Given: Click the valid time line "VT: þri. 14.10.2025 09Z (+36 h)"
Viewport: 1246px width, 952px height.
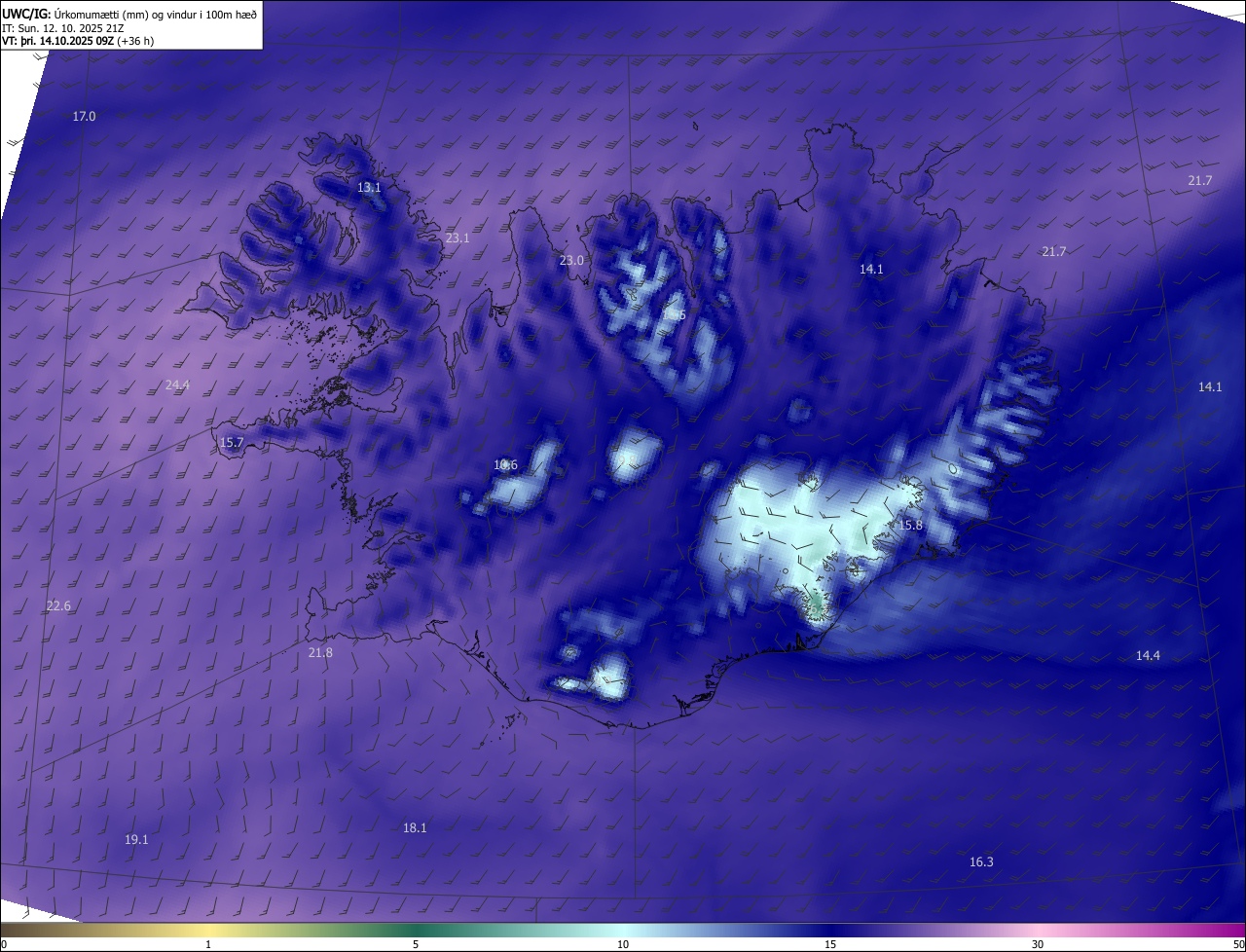Looking at the screenshot, I should [78, 41].
